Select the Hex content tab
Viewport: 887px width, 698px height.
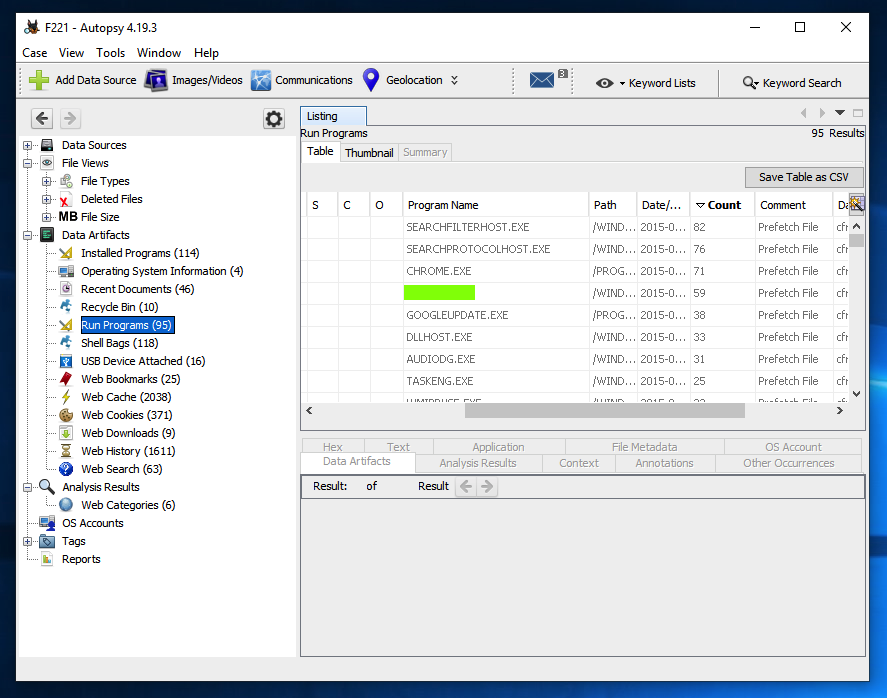(333, 447)
